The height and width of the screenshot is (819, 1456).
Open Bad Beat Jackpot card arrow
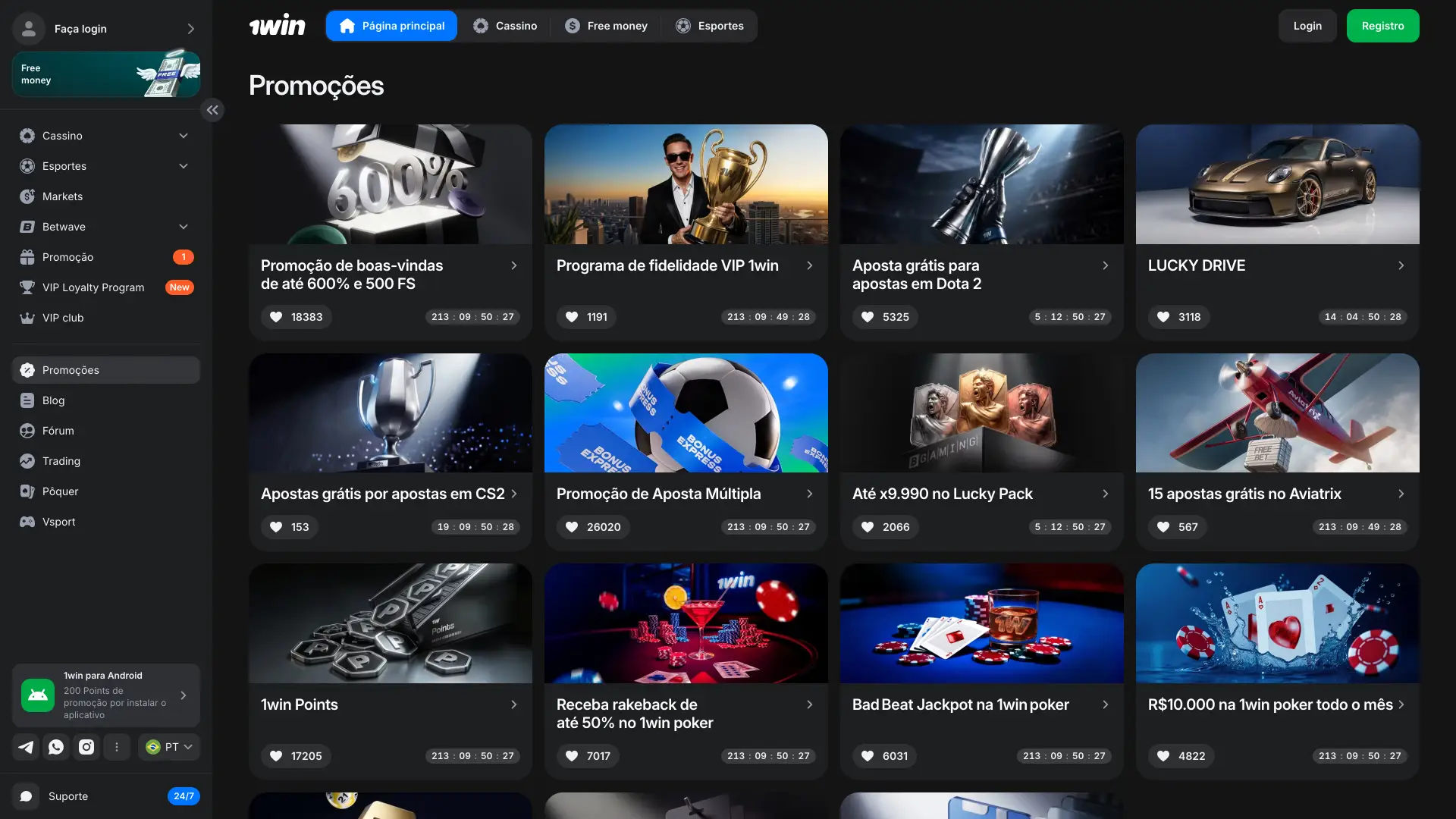click(1105, 704)
